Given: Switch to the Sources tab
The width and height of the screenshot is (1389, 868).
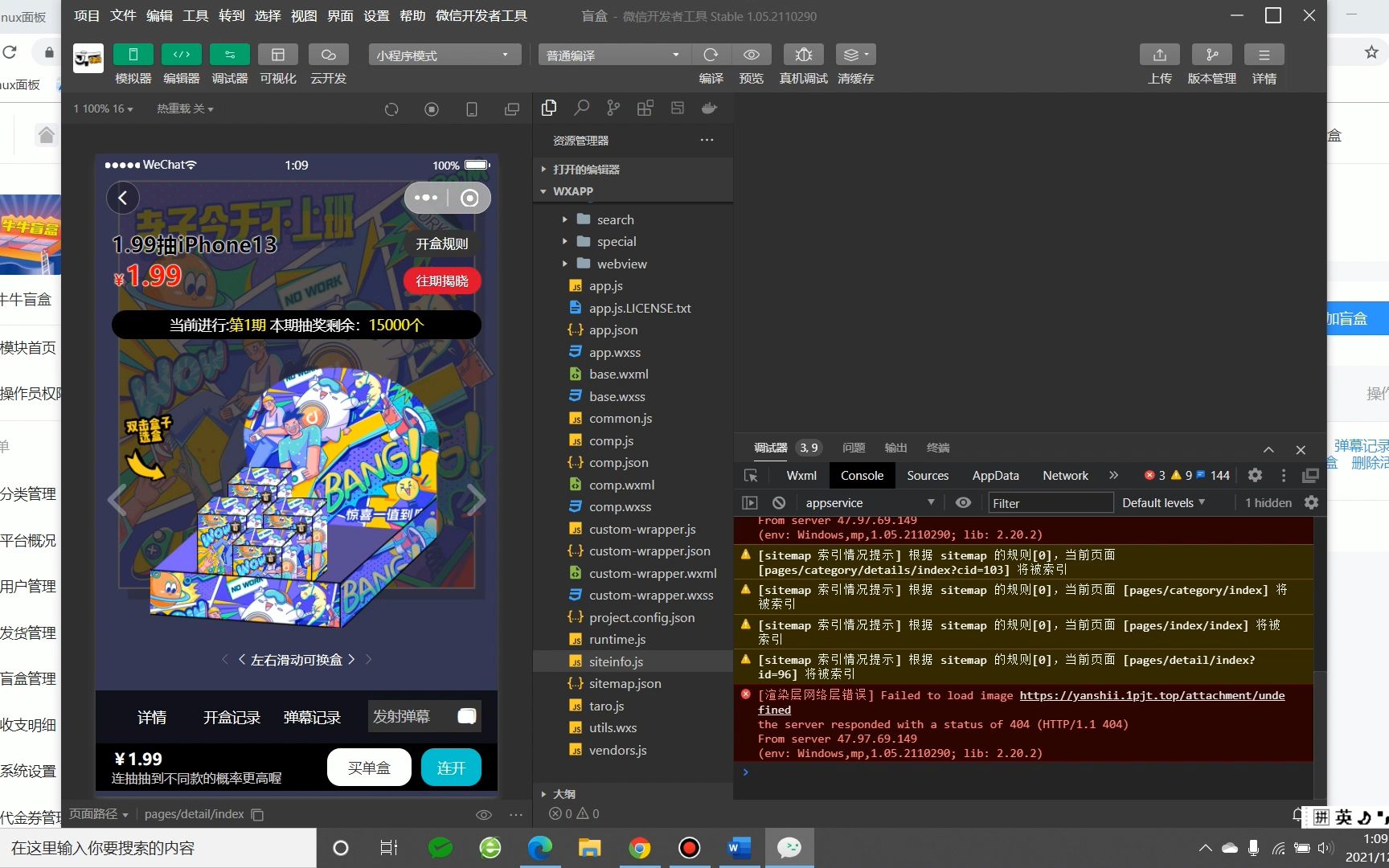Looking at the screenshot, I should point(928,475).
